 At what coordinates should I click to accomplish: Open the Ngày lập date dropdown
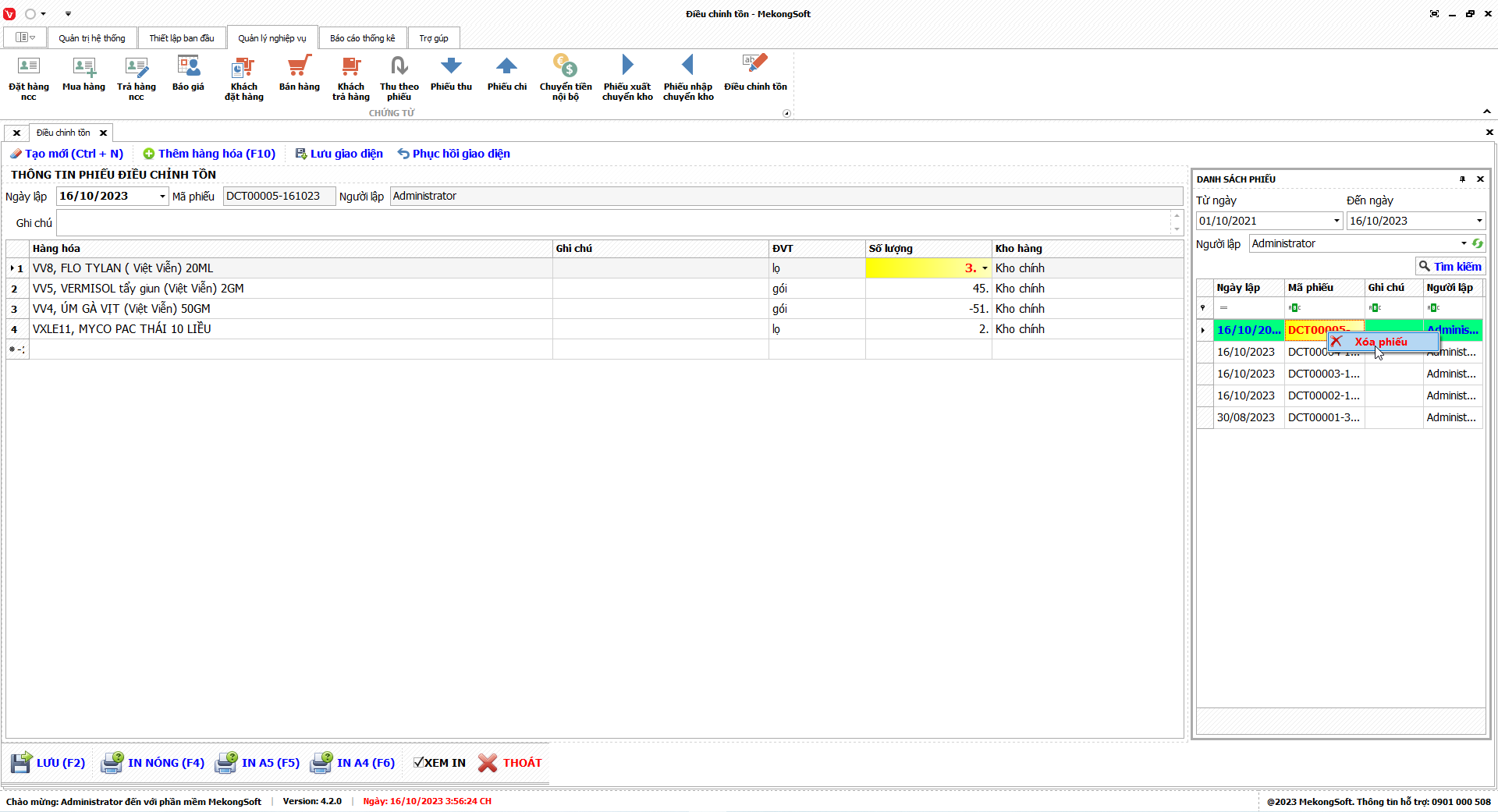coord(162,197)
